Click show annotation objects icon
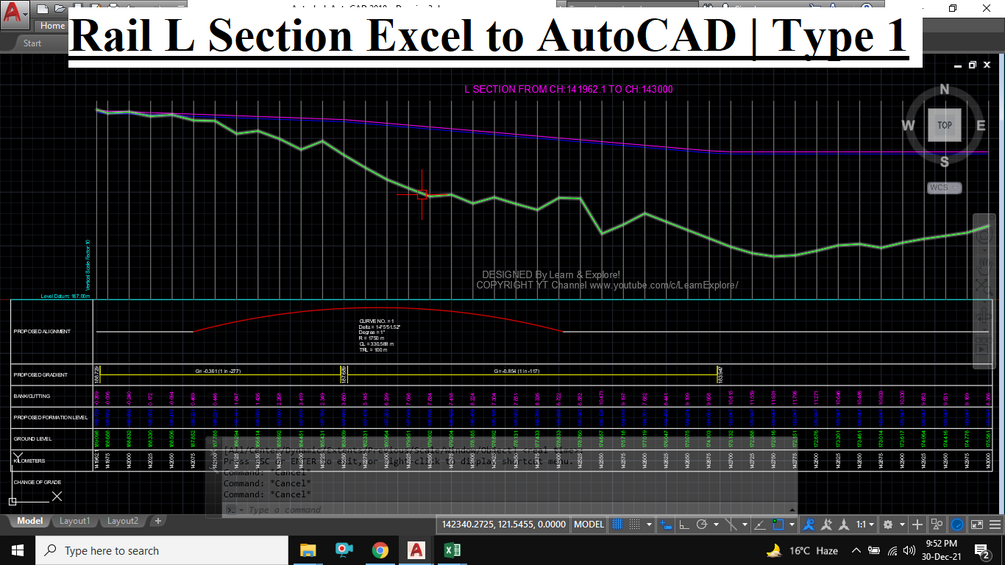The height and width of the screenshot is (565, 1005). [808, 524]
